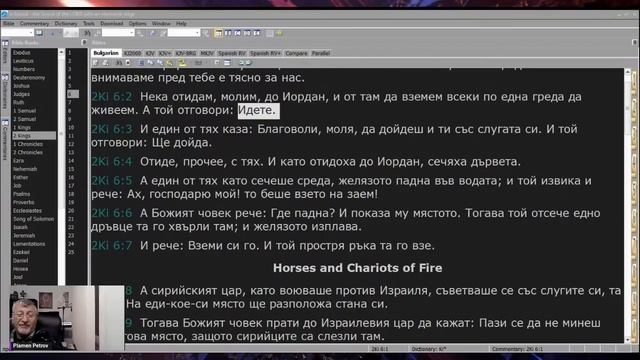
Task: Select the book 2 Kings
Action: (34, 136)
